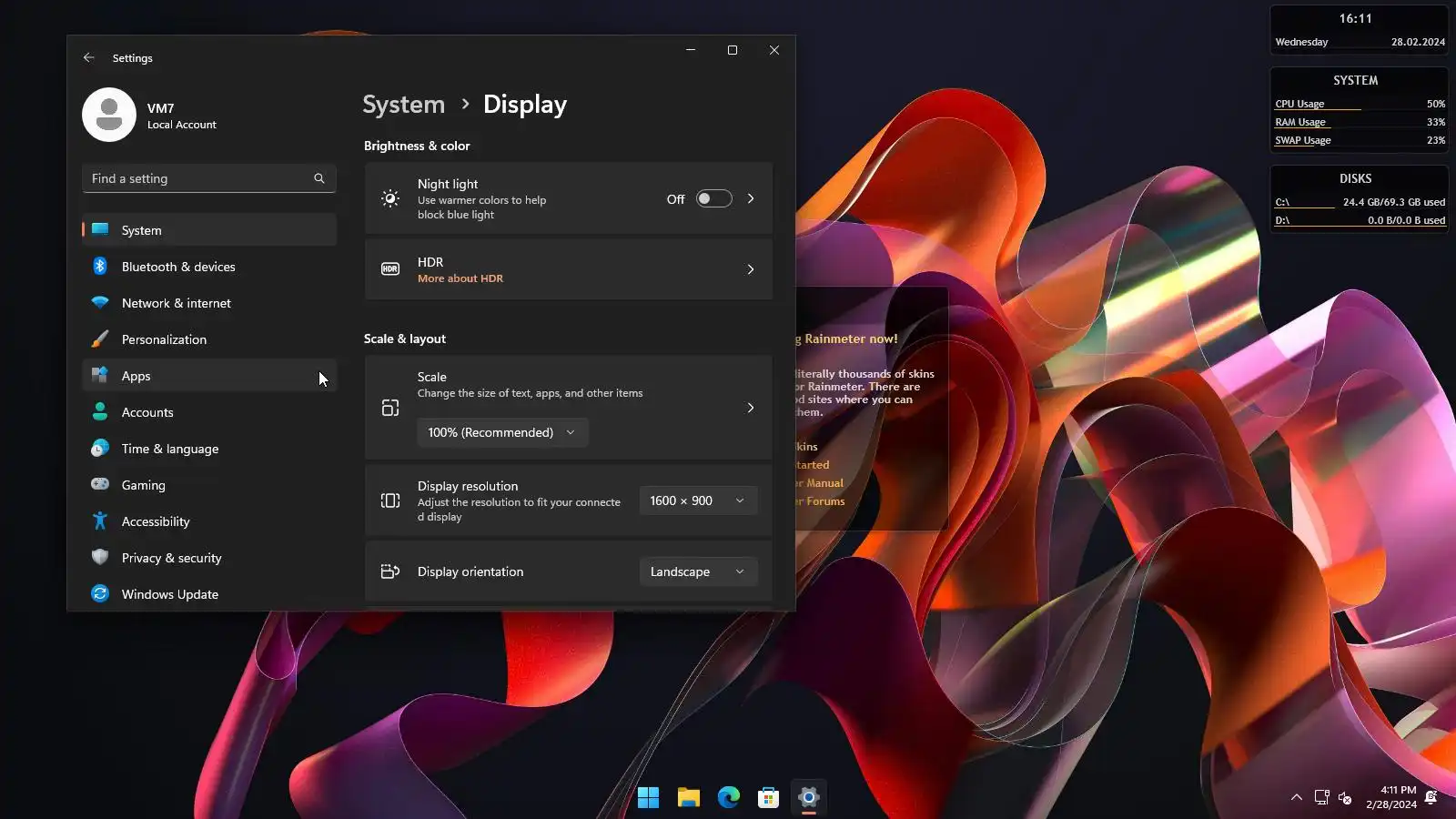
Task: Click the Accounts person icon
Action: click(100, 411)
